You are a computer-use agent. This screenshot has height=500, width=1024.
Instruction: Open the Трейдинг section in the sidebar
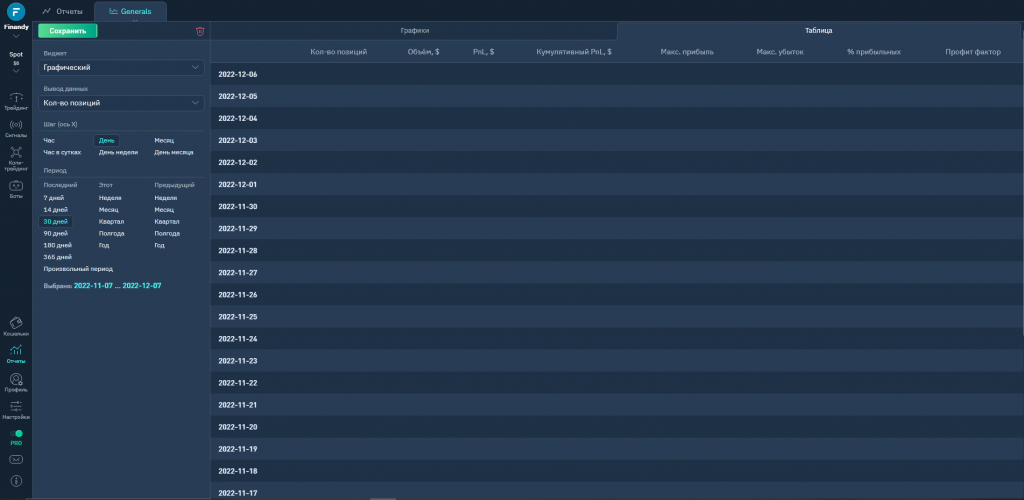click(x=16, y=101)
